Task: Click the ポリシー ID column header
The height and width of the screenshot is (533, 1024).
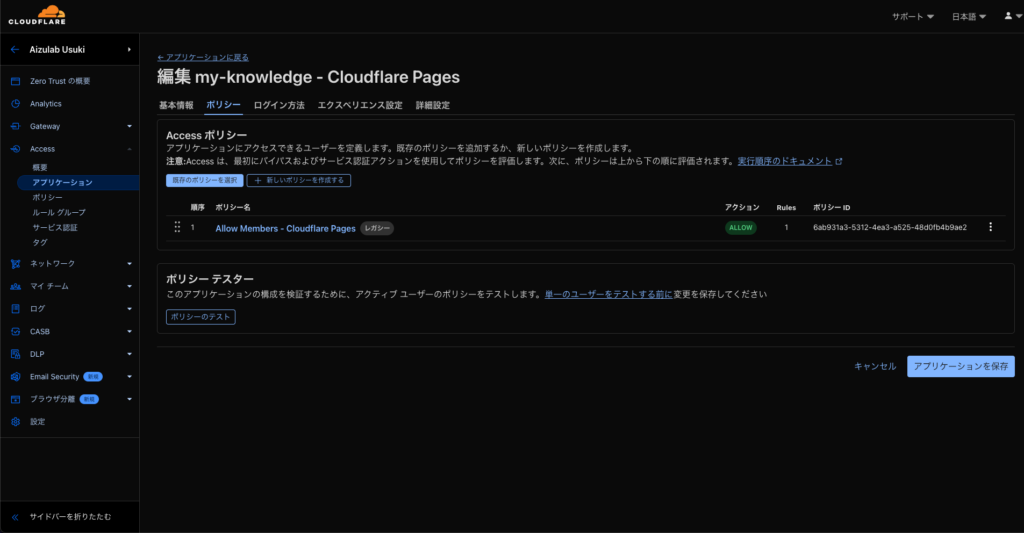Action: (x=831, y=208)
